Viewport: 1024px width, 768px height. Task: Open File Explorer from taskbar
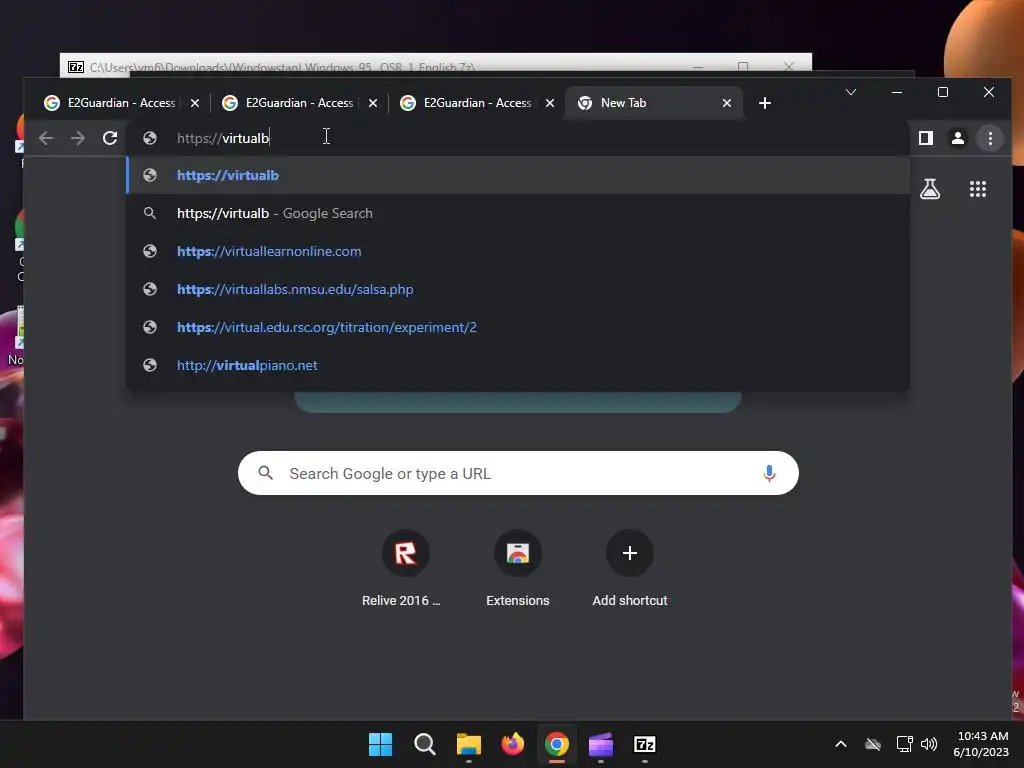pos(468,744)
